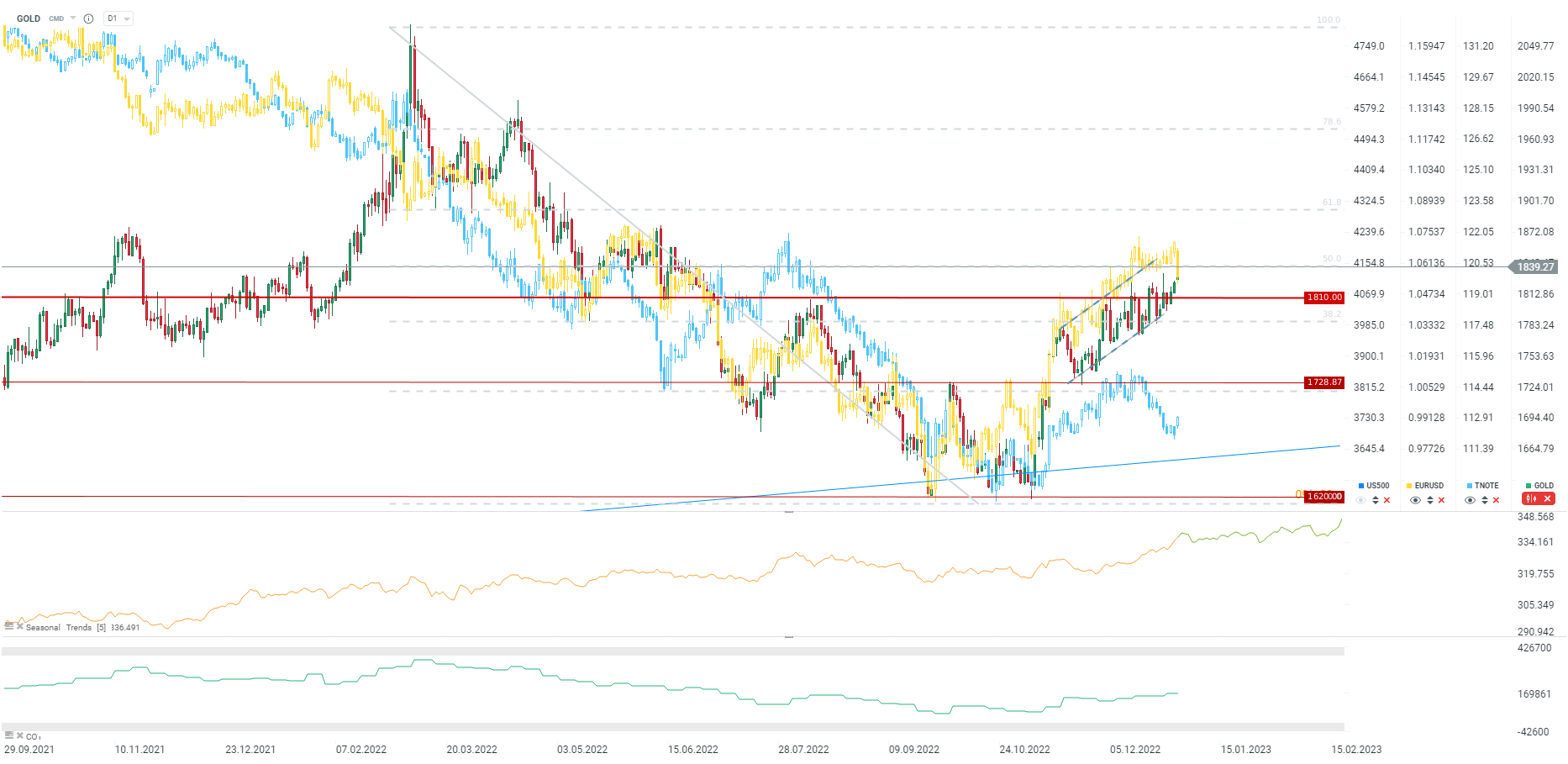This screenshot has height=764, width=1568.
Task: Click the GOLD symbol name at top left
Action: (x=29, y=18)
